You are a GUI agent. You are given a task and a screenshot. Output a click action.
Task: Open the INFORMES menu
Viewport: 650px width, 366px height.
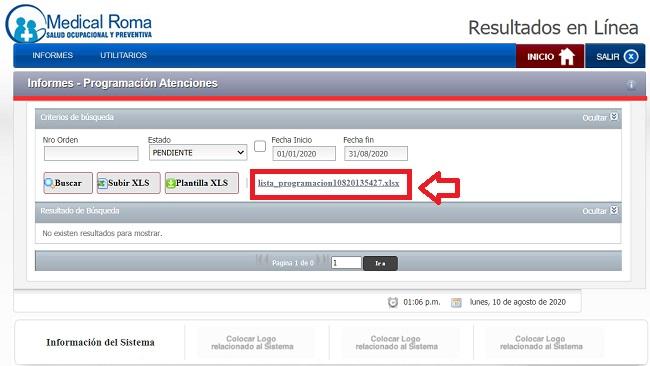(53, 55)
